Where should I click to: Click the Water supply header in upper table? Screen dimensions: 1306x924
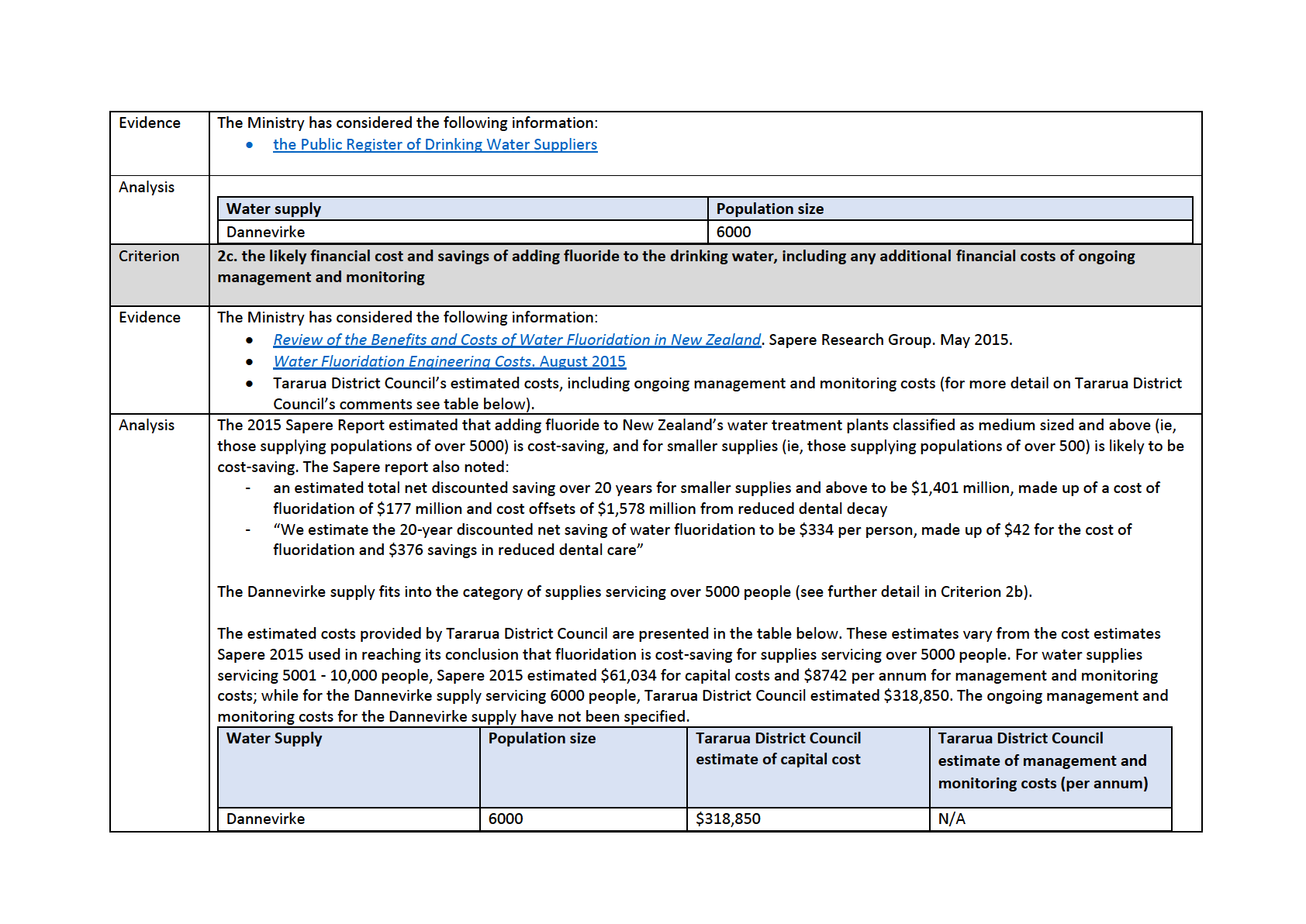(274, 209)
